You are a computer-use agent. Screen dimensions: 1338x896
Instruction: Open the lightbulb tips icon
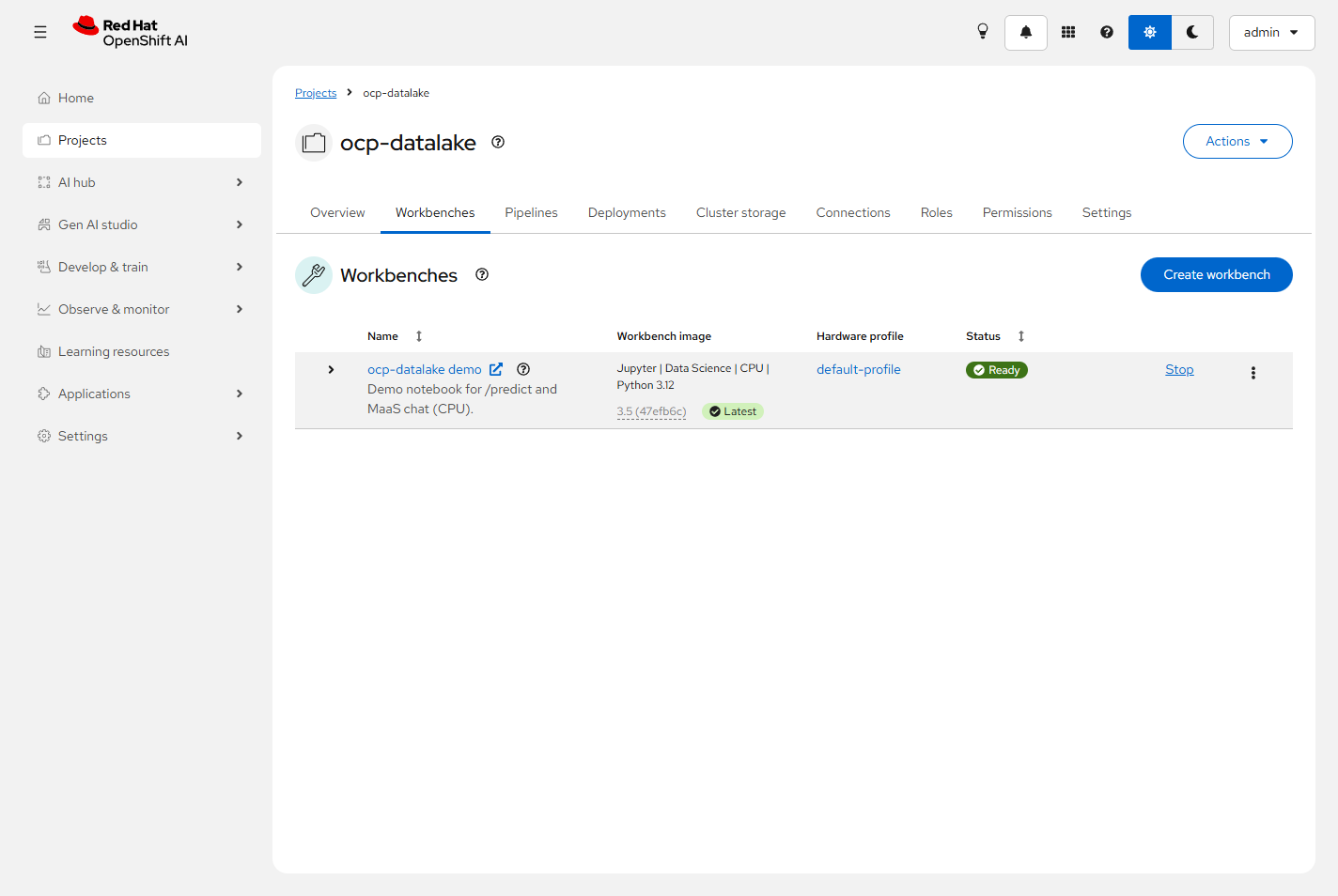tap(983, 32)
